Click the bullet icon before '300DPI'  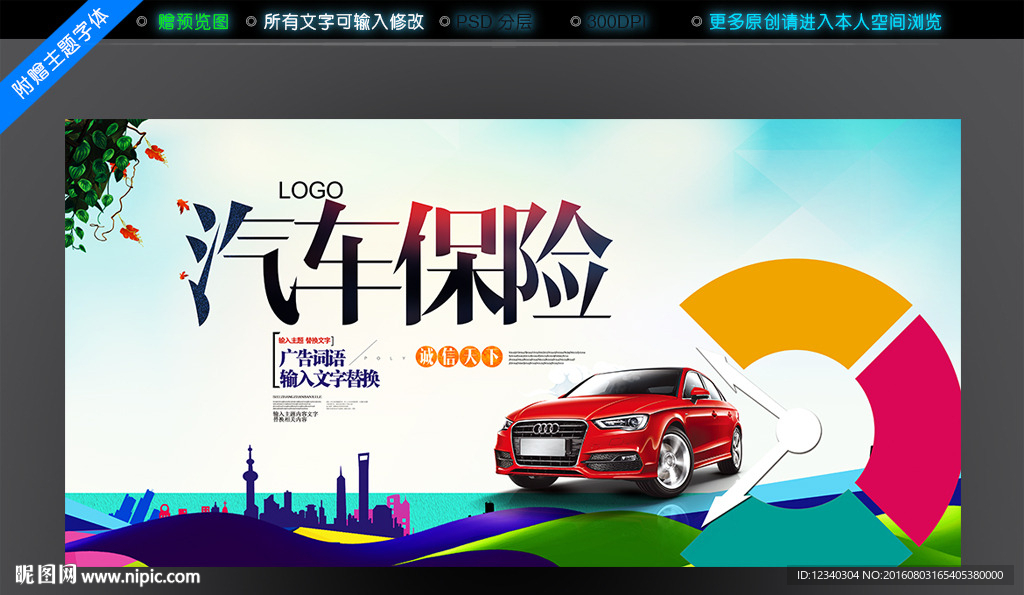pyautogui.click(x=575, y=22)
